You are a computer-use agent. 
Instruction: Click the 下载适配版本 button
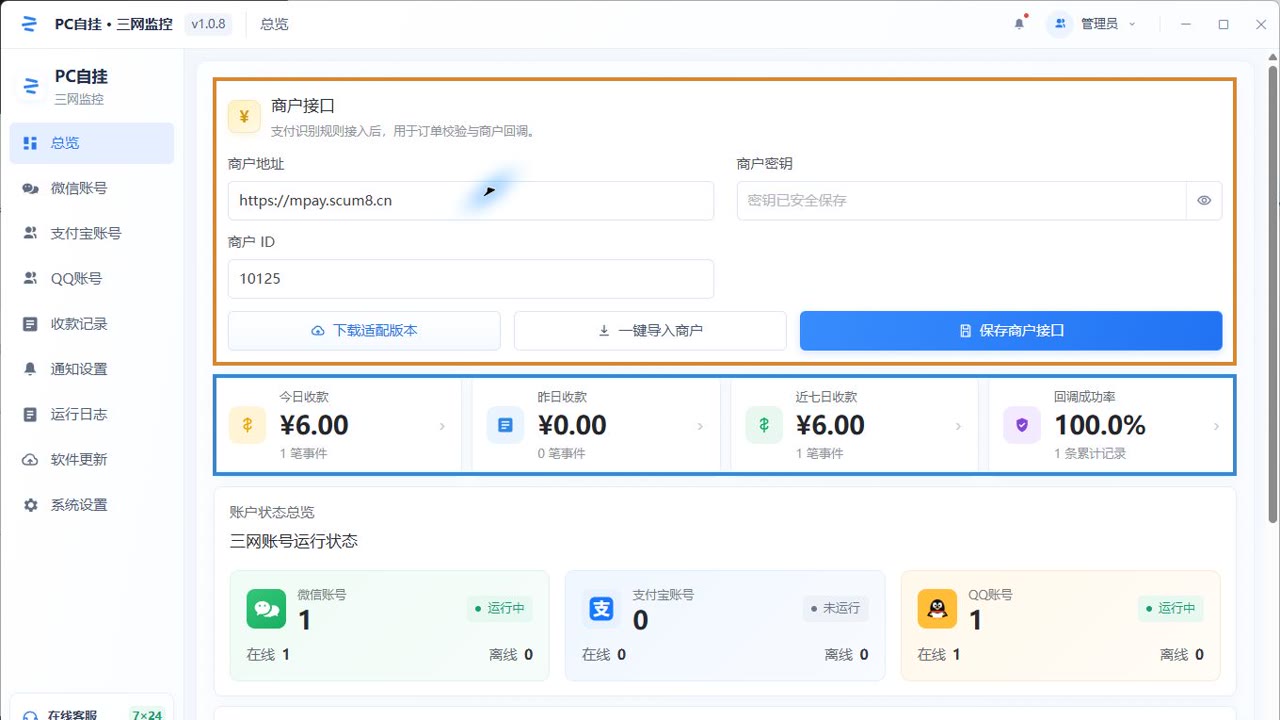[x=364, y=330]
